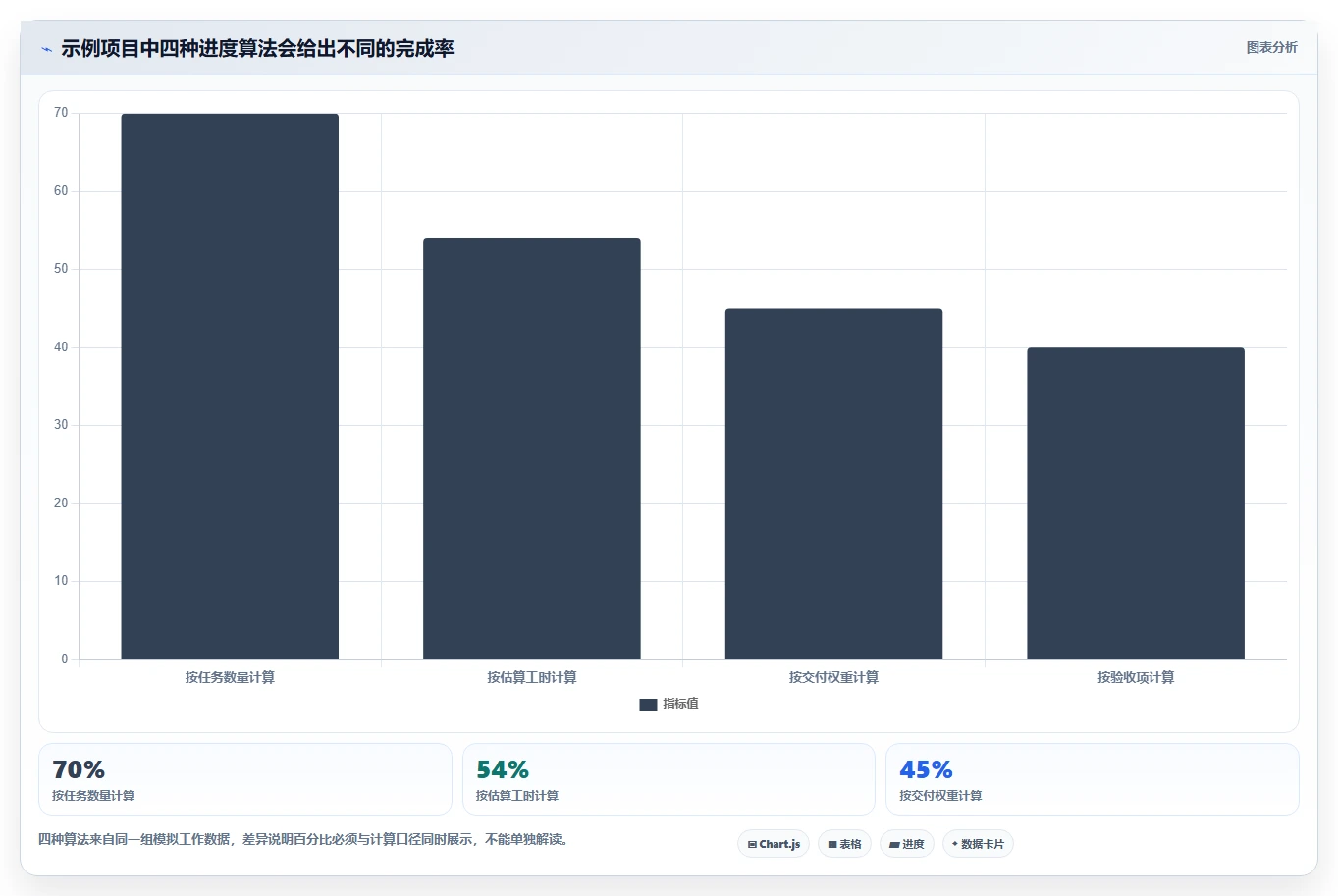Screen dimensions: 1338x896
Task: Click the 数据卡片 chip sparkle icon
Action: tap(954, 844)
